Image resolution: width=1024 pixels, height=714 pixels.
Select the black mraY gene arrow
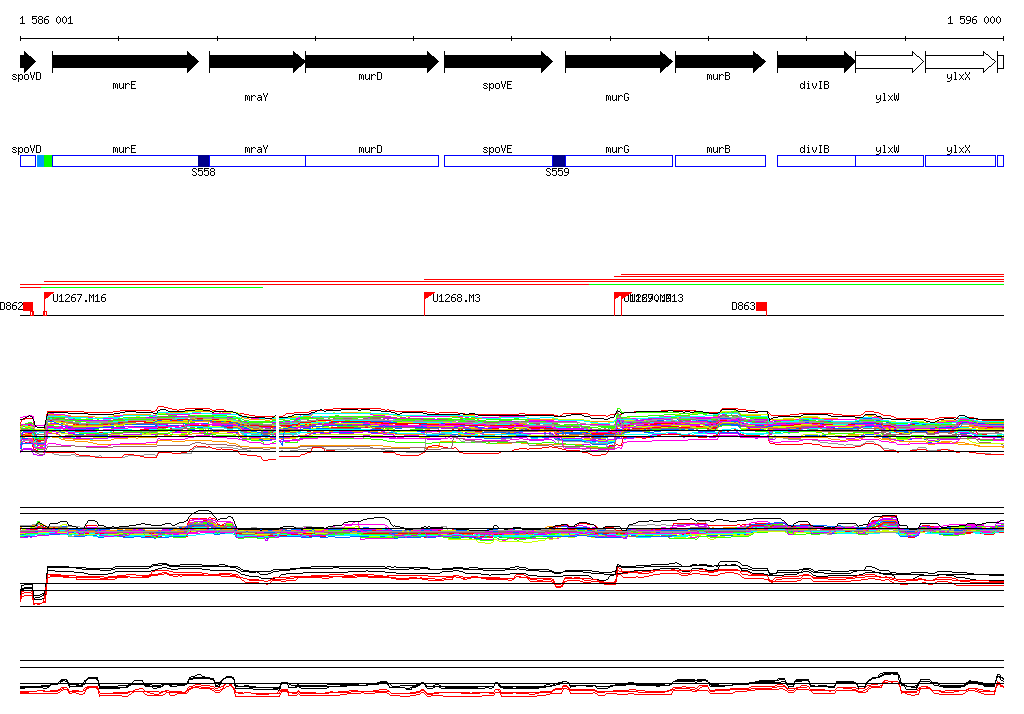pos(257,62)
